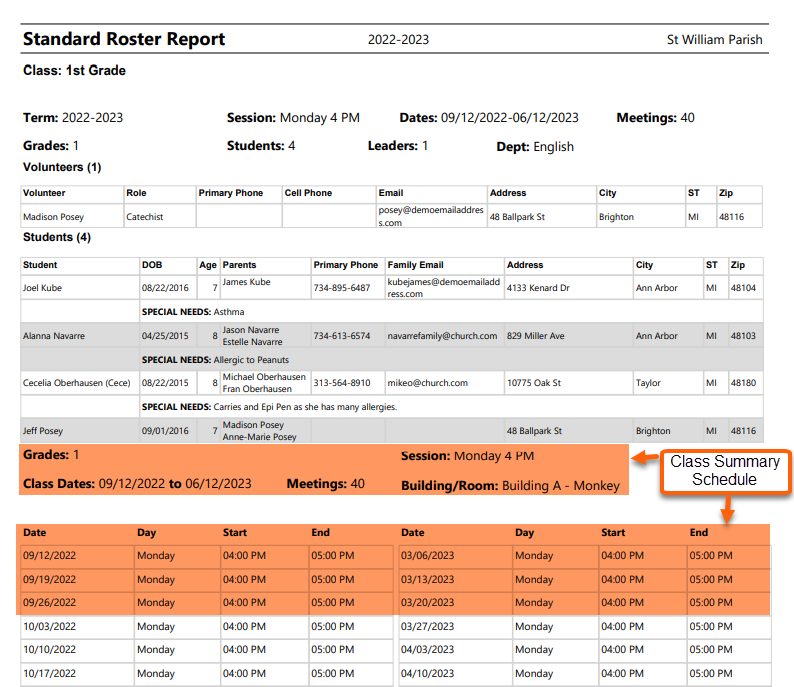This screenshot has width=794, height=687.
Task: Click the DOB column header
Action: coord(152,265)
